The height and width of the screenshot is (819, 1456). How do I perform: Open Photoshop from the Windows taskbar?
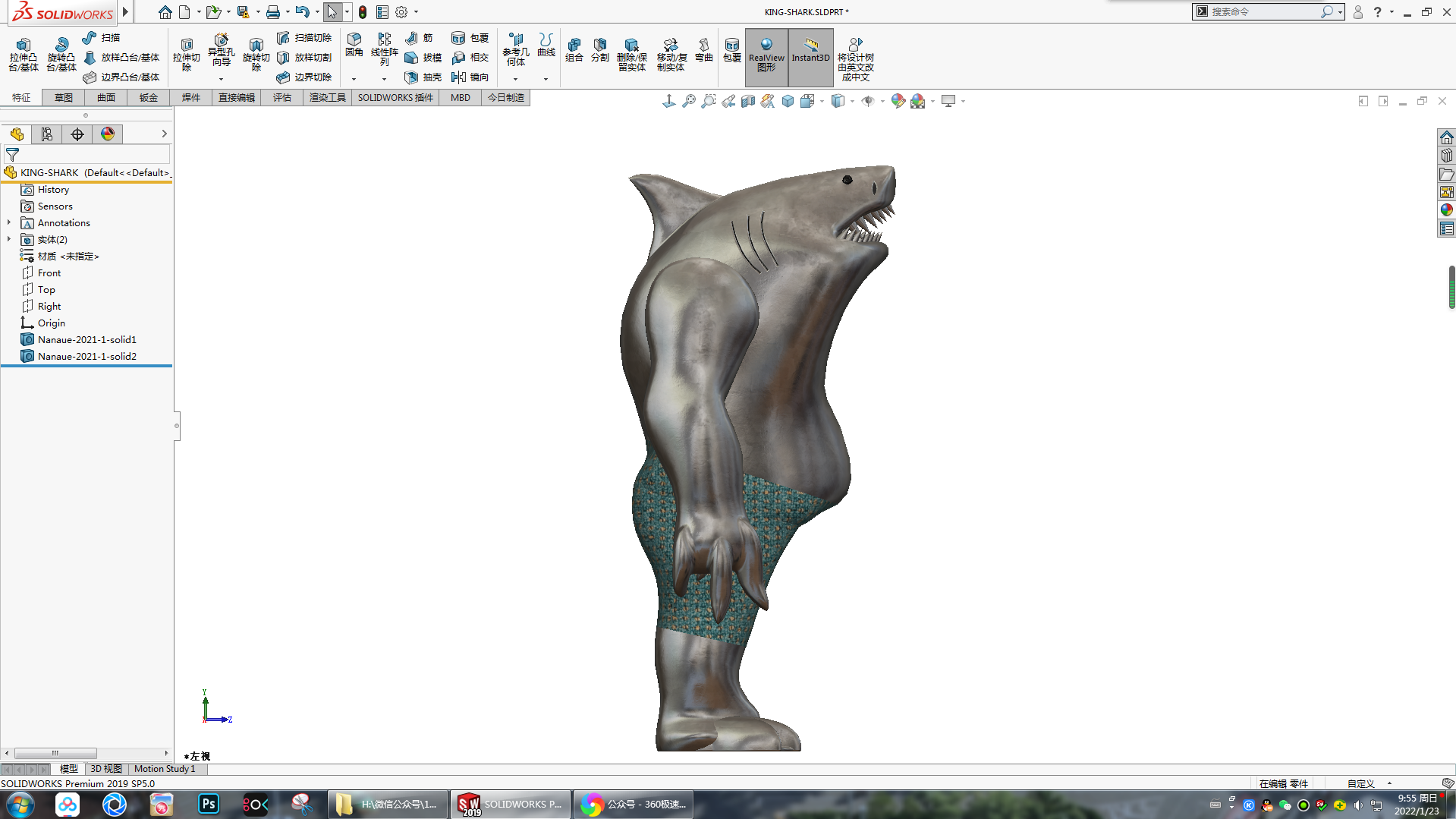coord(209,804)
